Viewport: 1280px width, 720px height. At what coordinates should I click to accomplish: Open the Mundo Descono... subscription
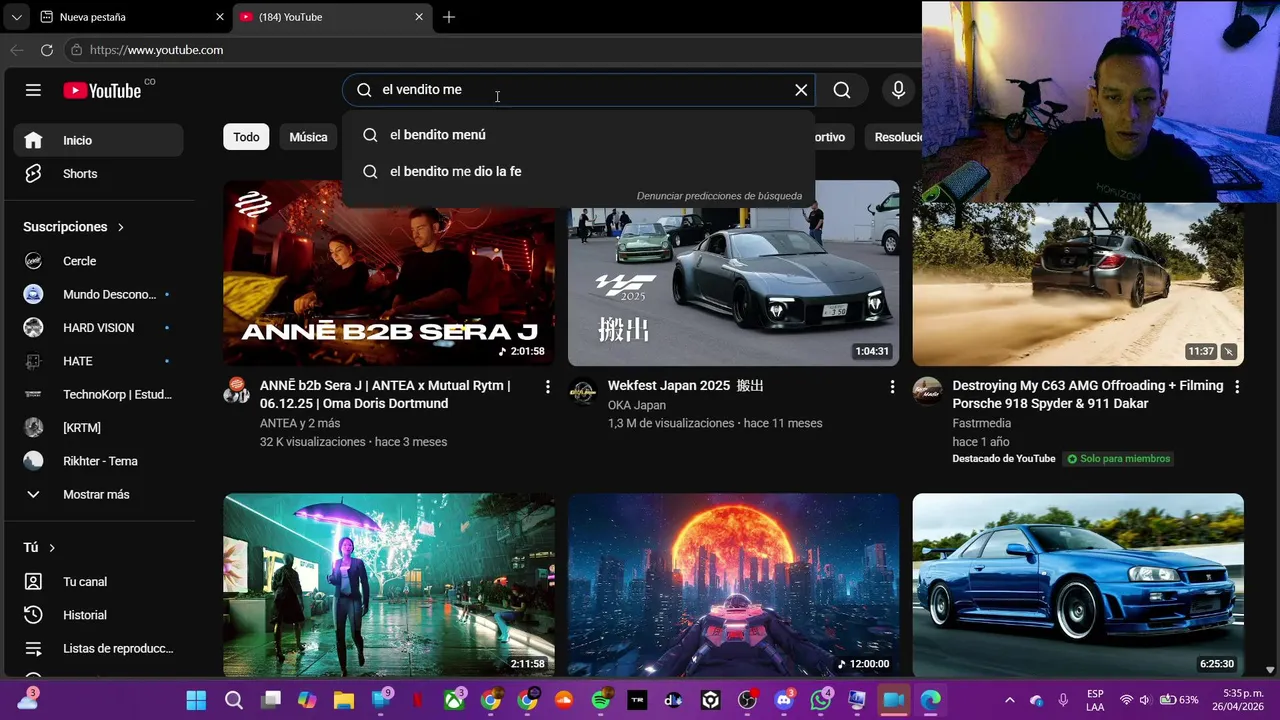point(98,294)
